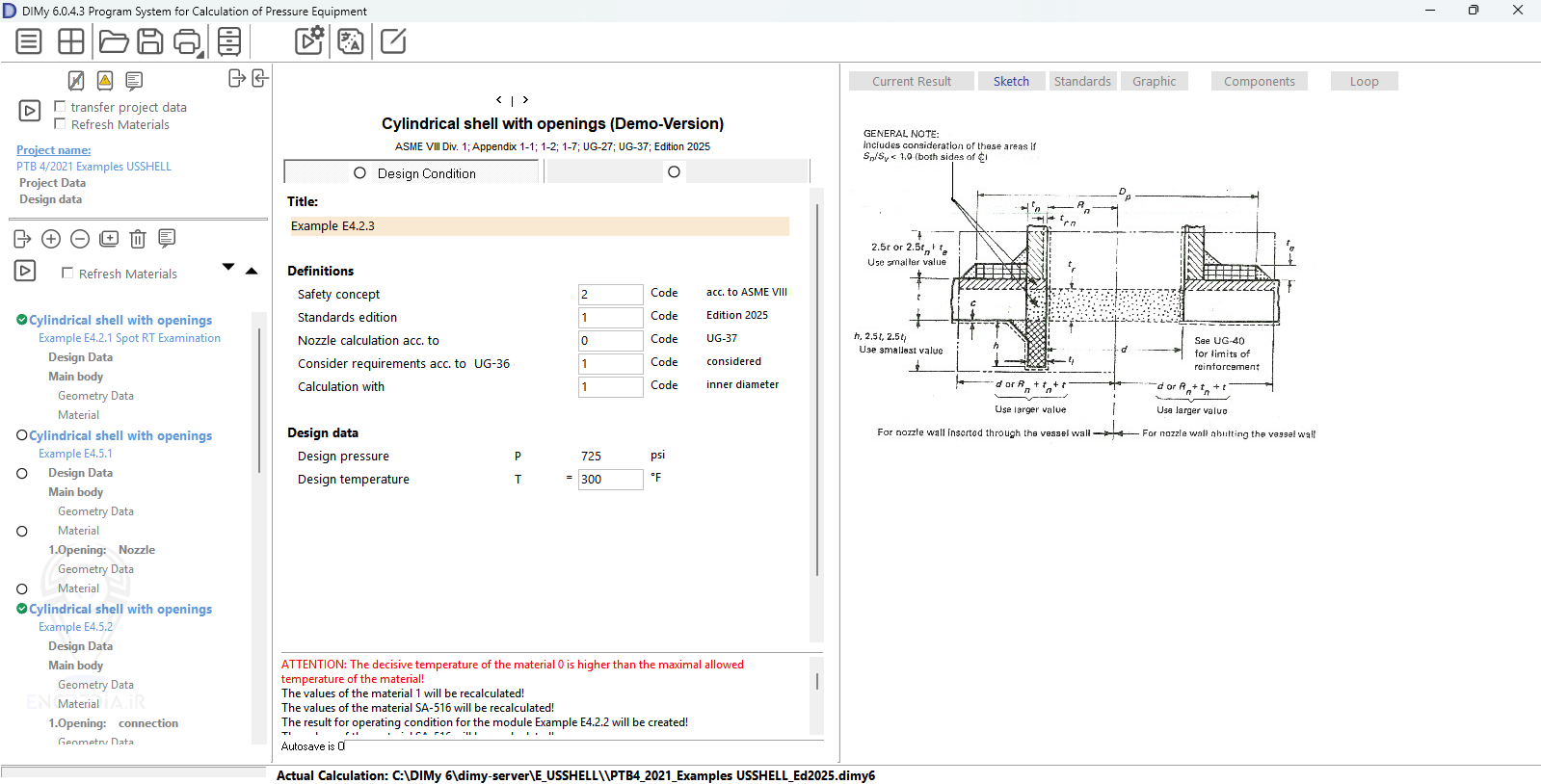This screenshot has width=1541, height=784.
Task: Click green check beside Example E4.2.1 shell heading
Action: [22, 320]
